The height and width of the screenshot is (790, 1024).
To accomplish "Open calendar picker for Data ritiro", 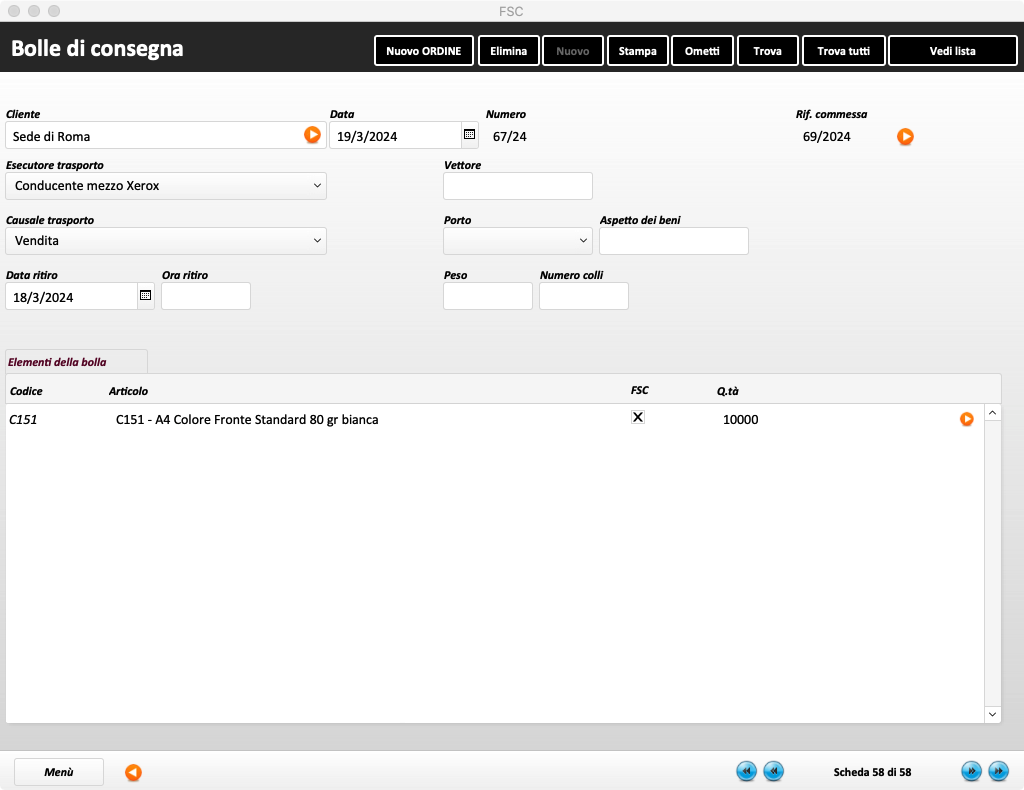I will 145,296.
